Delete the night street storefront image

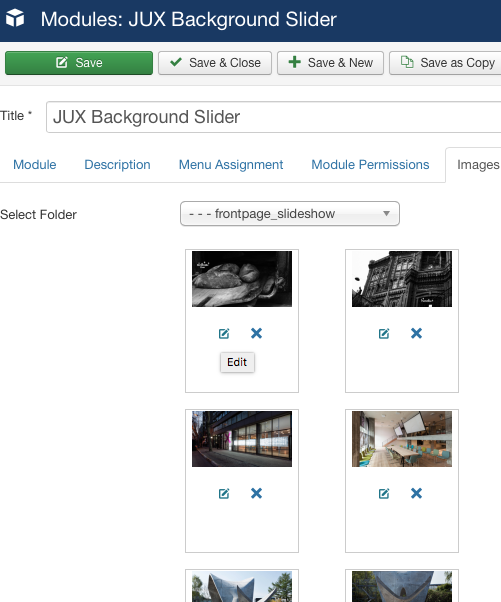pos(256,493)
